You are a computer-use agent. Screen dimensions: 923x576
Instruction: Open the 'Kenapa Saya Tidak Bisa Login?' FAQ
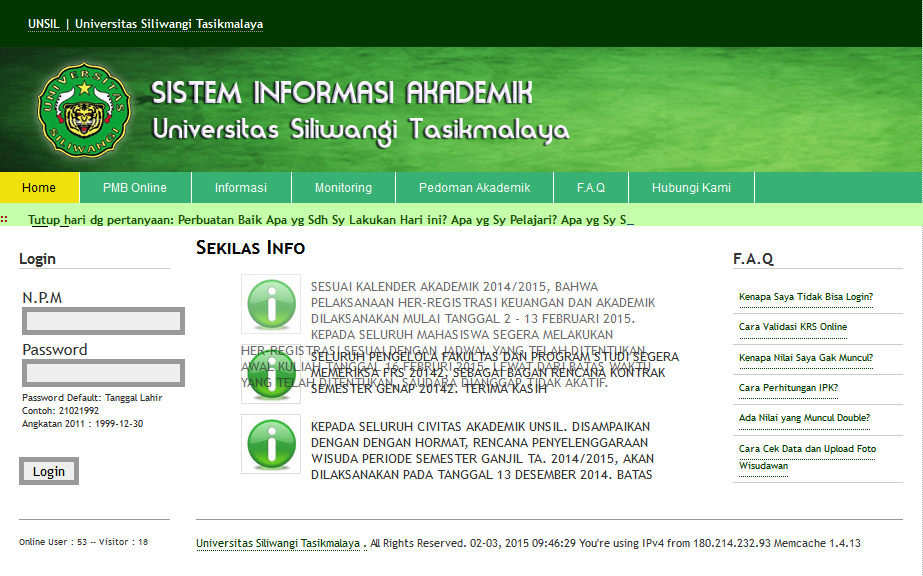pos(806,297)
